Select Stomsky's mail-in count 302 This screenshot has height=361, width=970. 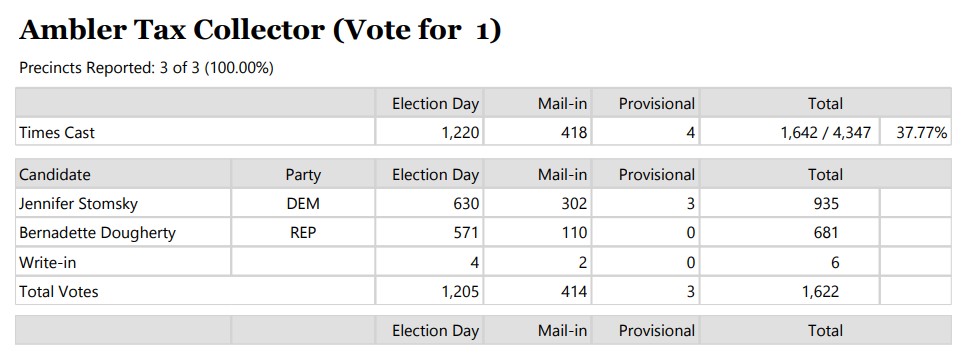574,203
